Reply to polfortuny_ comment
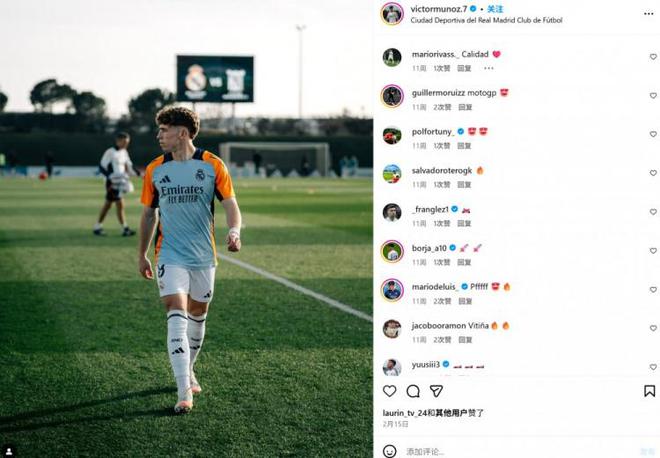The image size is (660, 458). [x=464, y=146]
